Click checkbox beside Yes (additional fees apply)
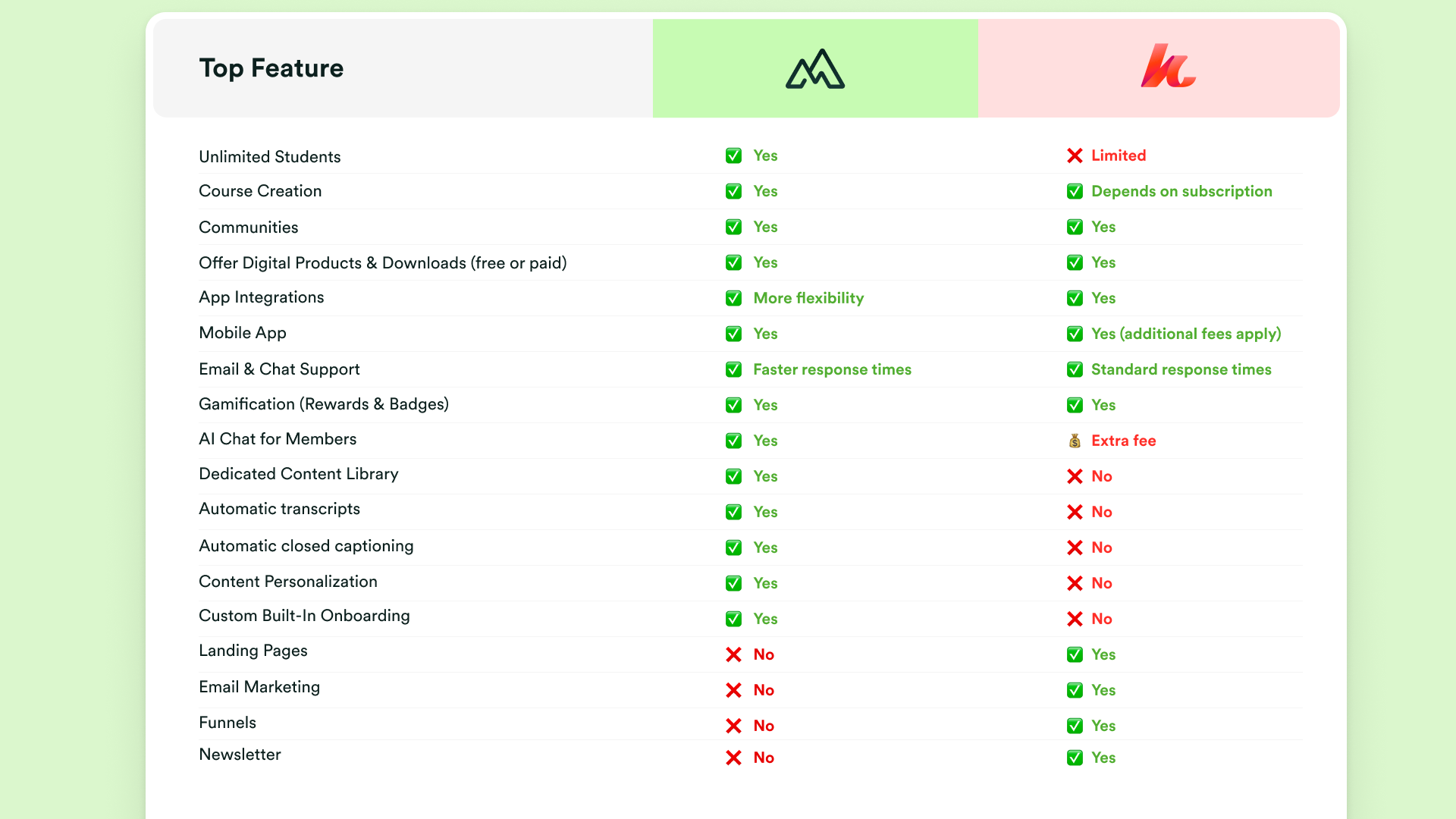 click(1075, 334)
